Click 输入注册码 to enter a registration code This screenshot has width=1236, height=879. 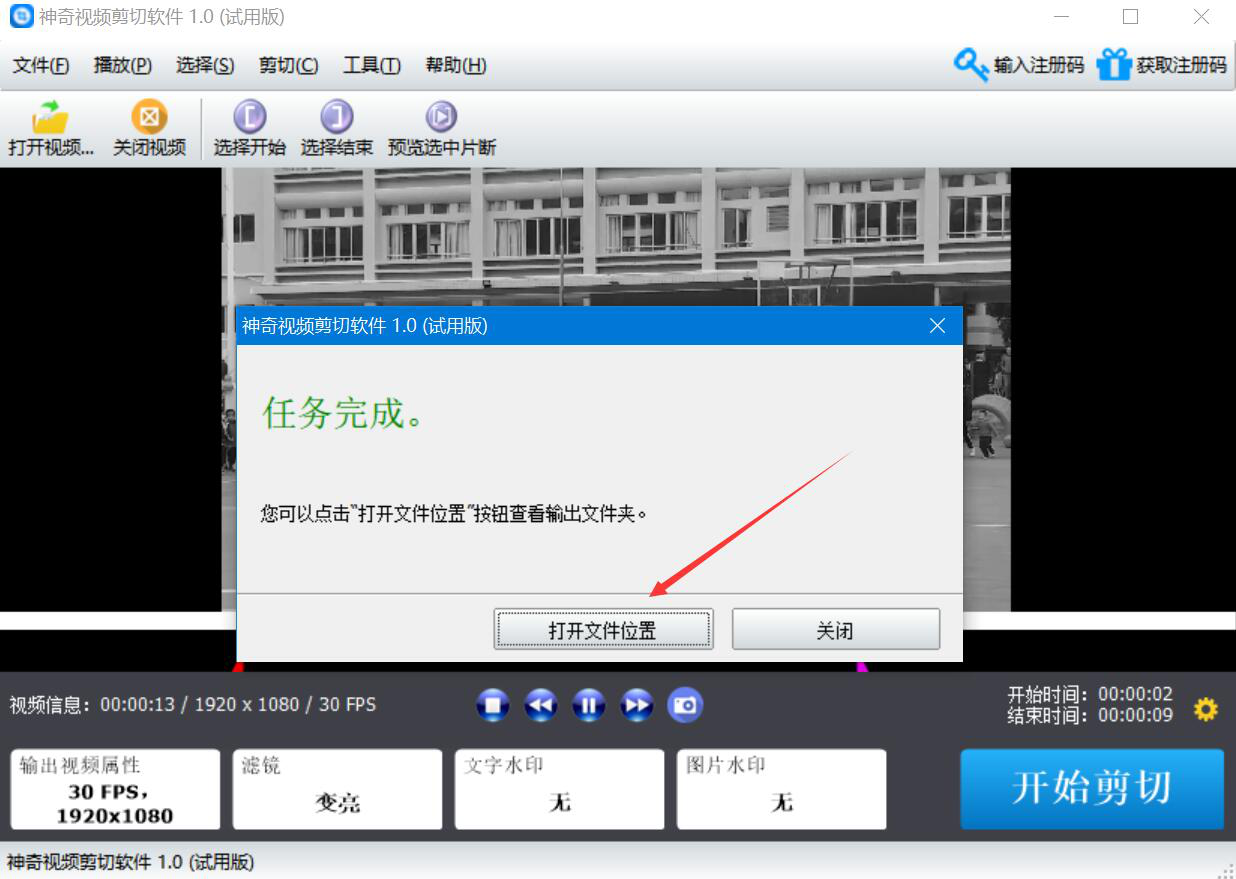pyautogui.click(x=1019, y=65)
